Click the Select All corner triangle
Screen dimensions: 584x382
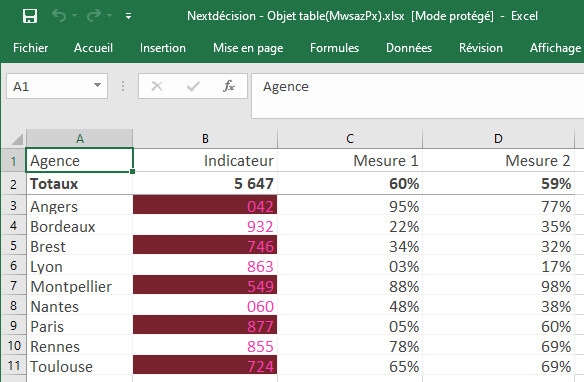[17, 139]
